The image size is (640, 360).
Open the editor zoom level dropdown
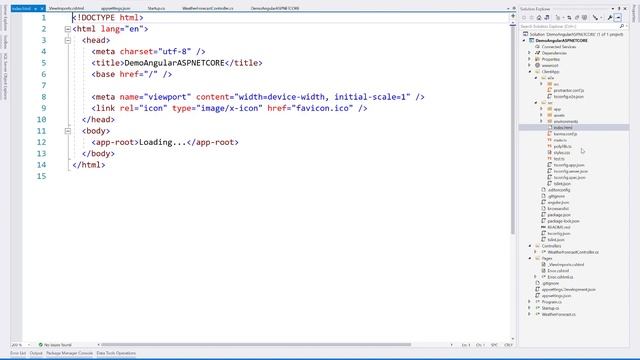pyautogui.click(x=29, y=345)
